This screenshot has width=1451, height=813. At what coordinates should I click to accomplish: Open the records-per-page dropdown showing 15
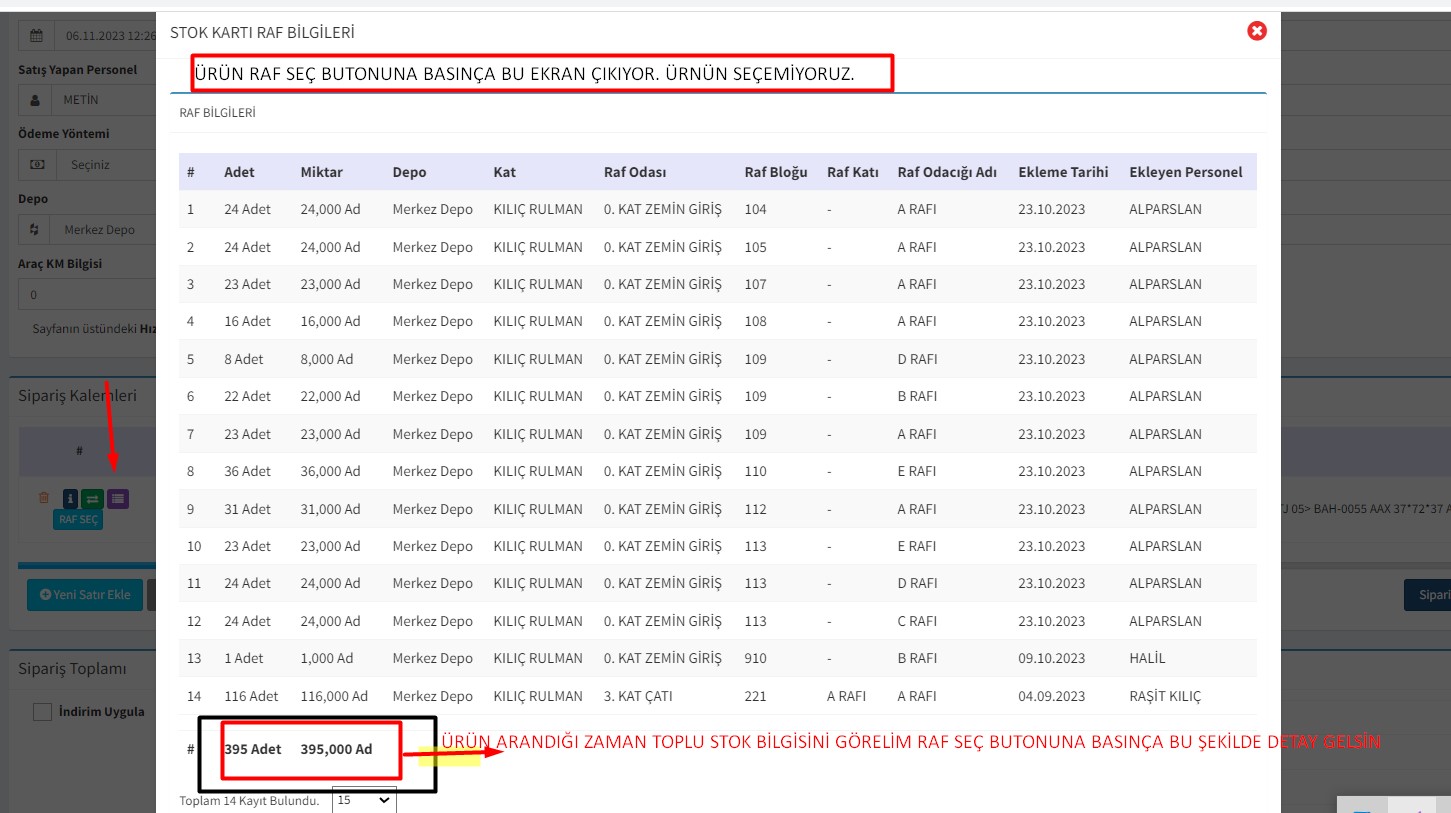[x=364, y=800]
